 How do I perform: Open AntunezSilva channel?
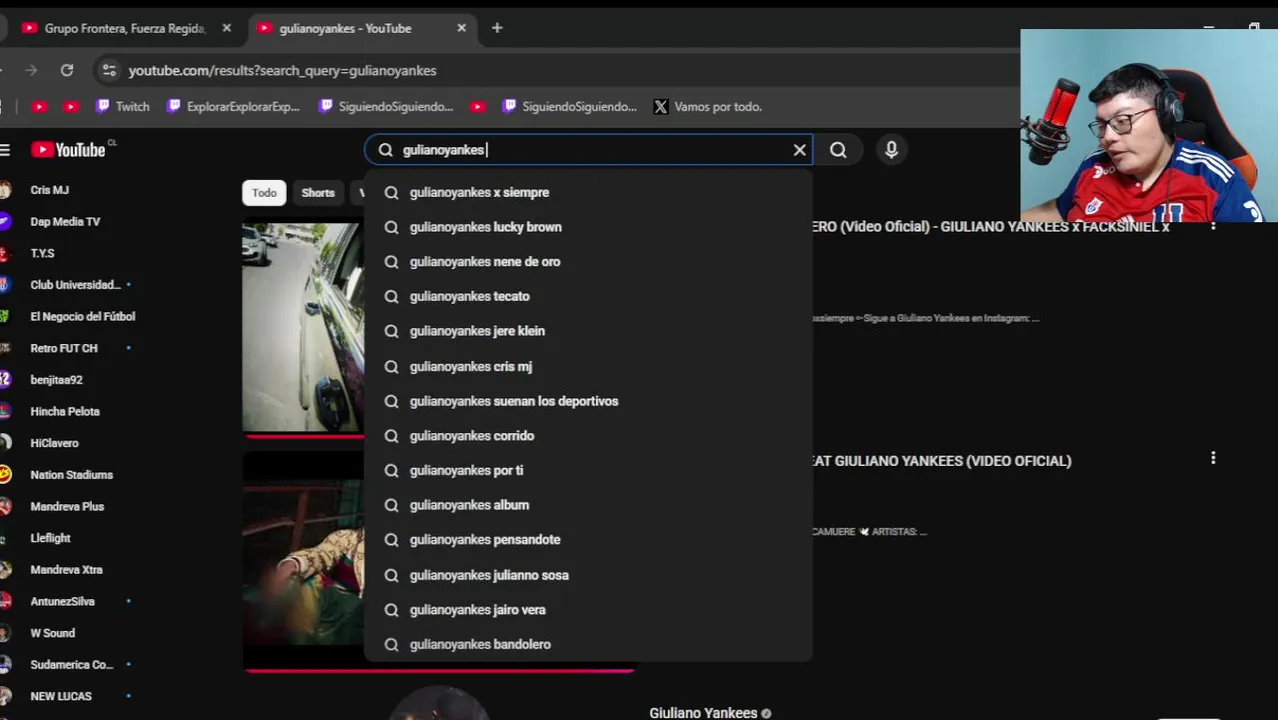62,602
